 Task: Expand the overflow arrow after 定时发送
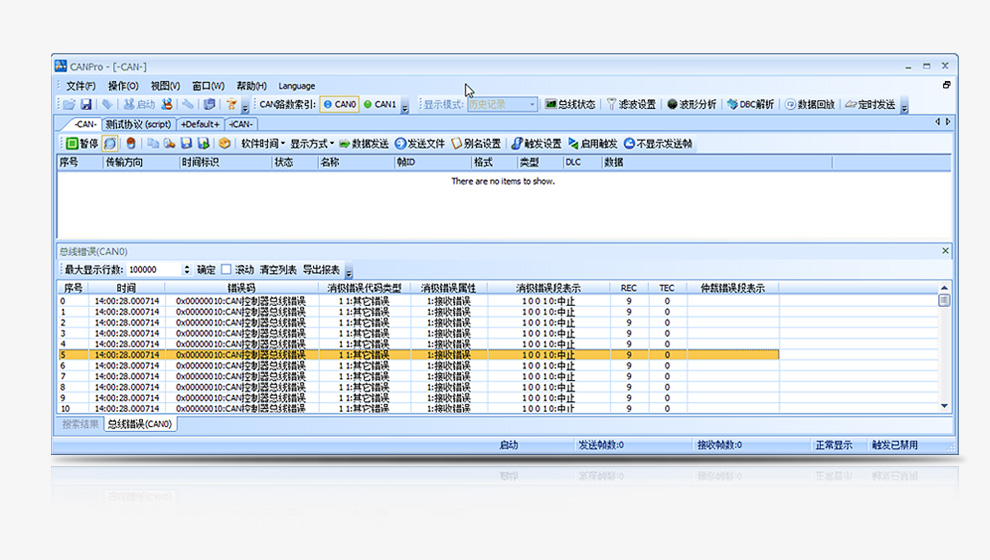(904, 107)
